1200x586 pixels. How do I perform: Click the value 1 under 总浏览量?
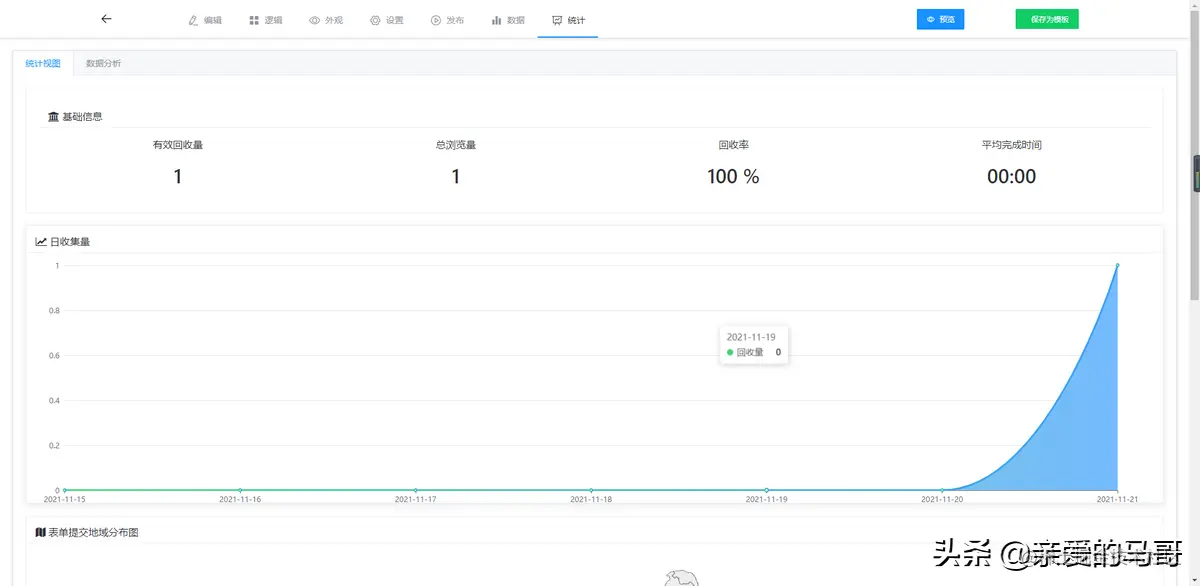point(456,177)
